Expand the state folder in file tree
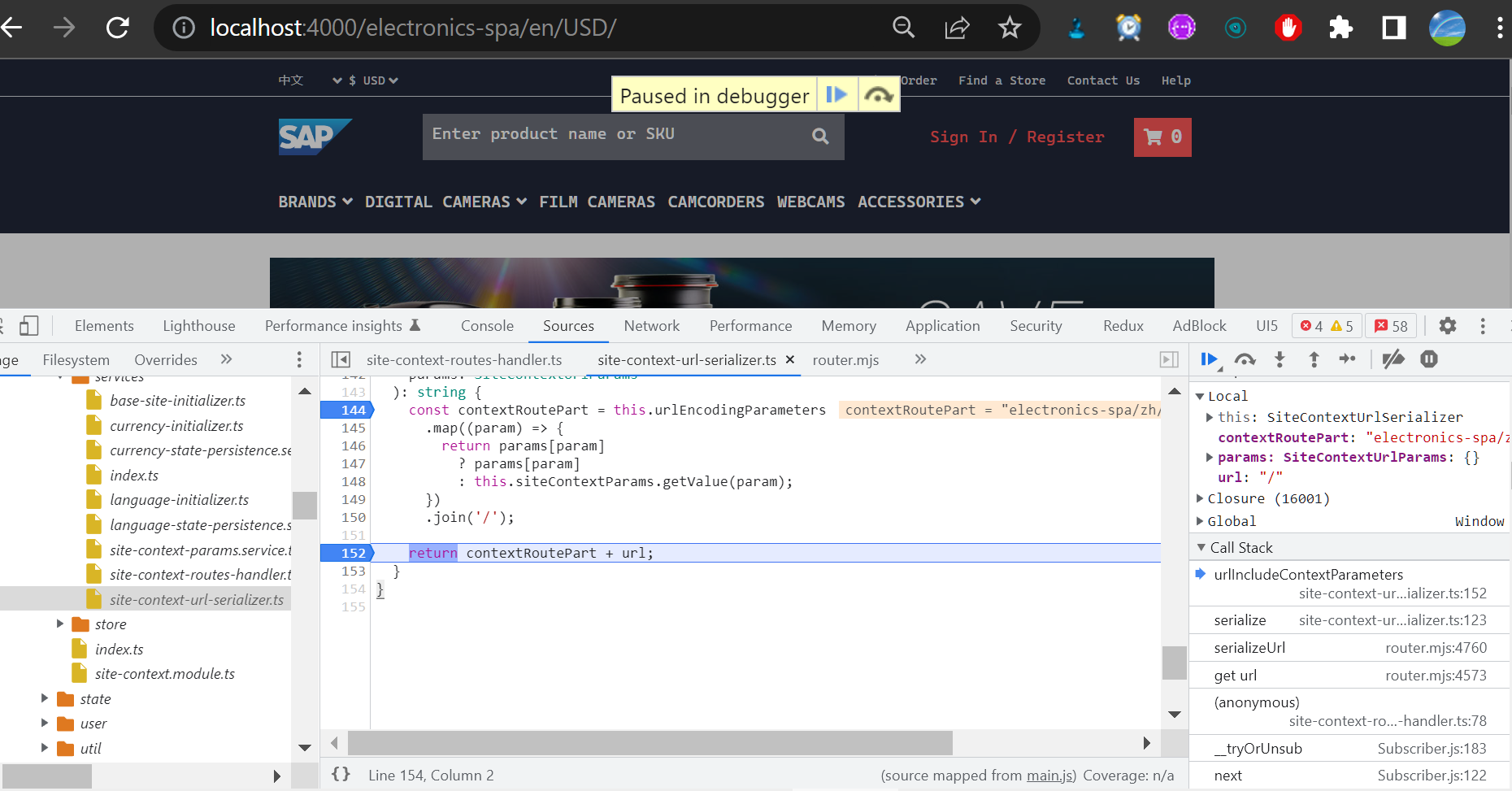 (x=45, y=698)
